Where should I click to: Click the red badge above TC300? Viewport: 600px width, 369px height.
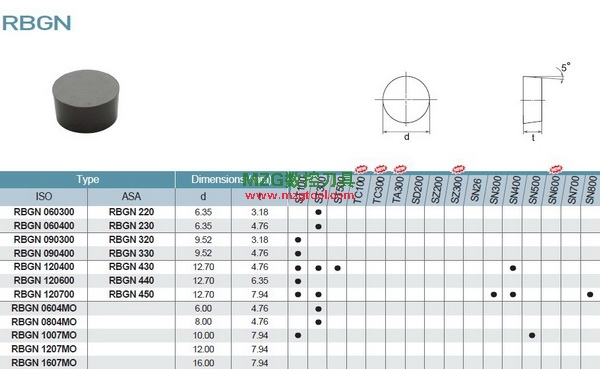[x=380, y=169]
